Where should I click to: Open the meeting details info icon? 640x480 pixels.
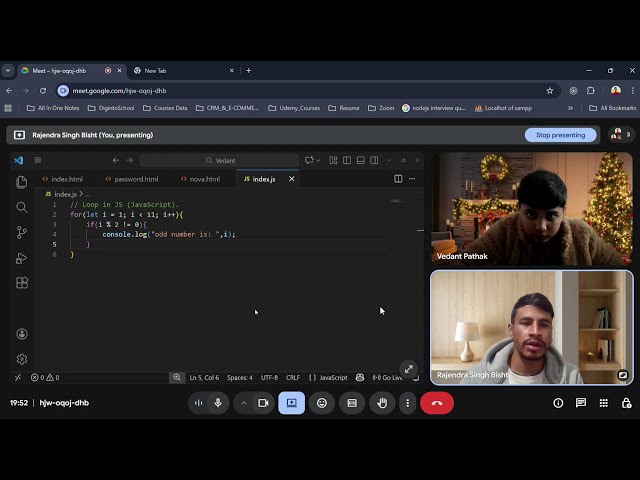point(558,403)
